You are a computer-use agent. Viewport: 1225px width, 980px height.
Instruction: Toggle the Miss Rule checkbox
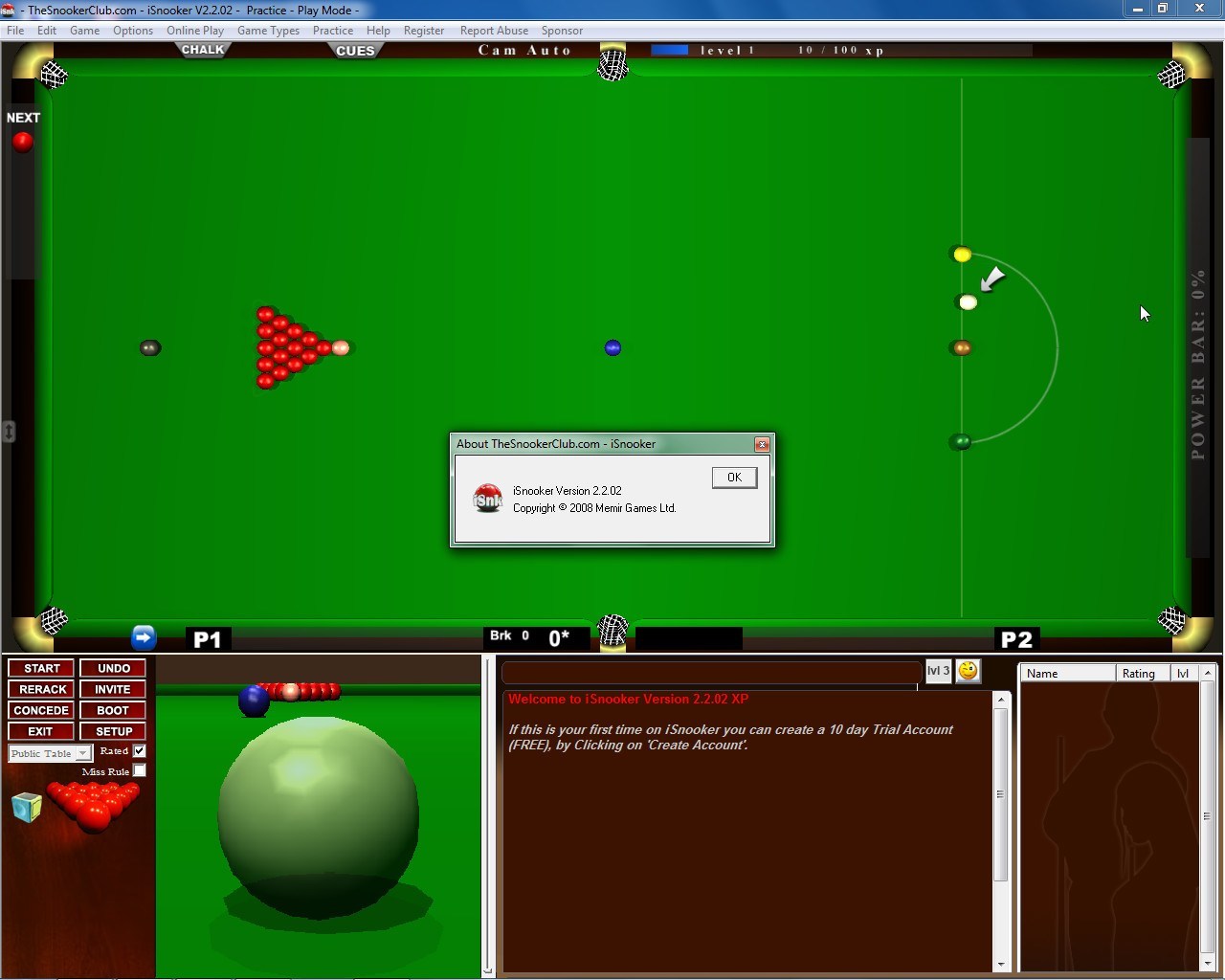pyautogui.click(x=140, y=771)
